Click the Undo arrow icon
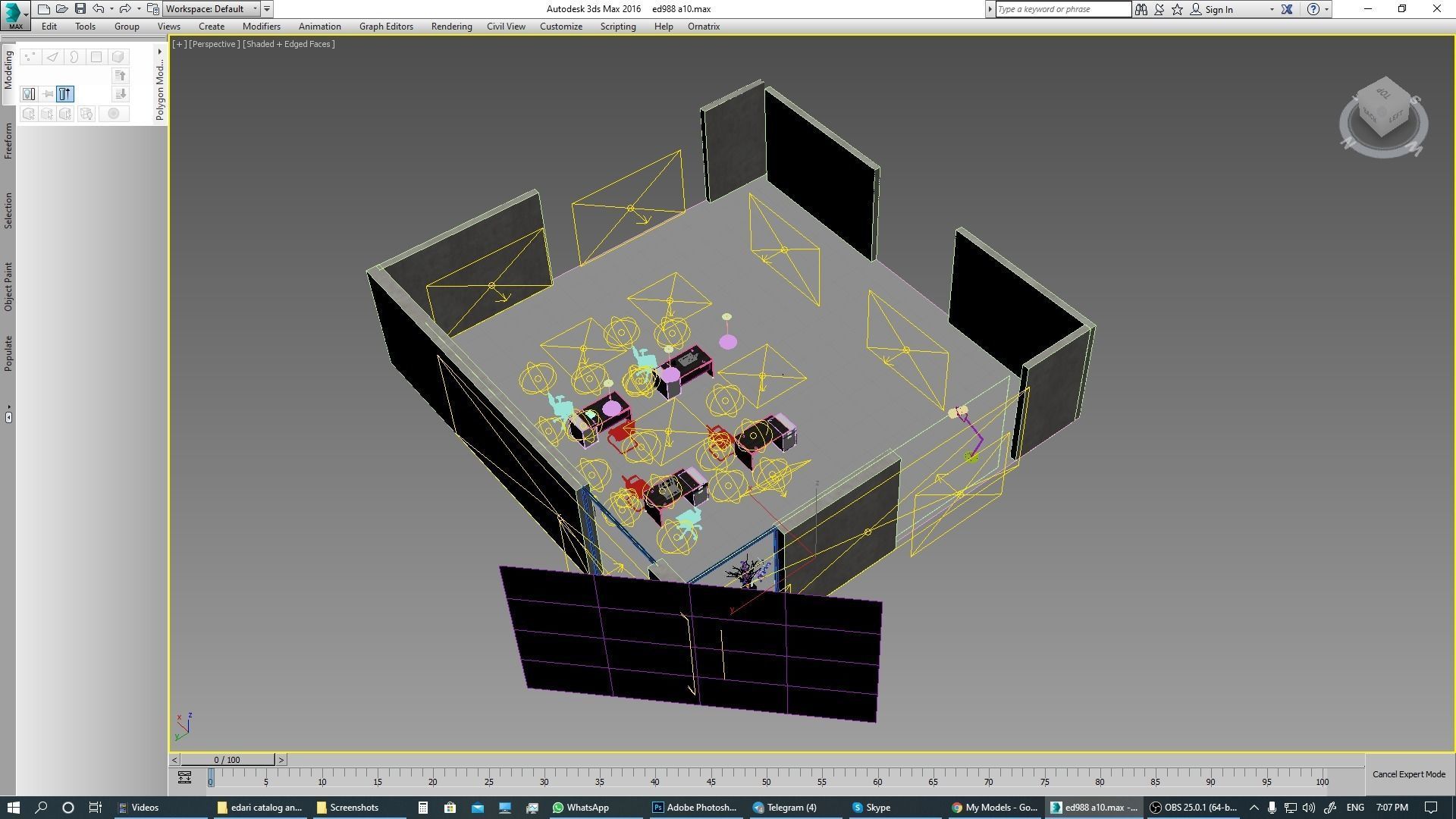Image resolution: width=1456 pixels, height=819 pixels. coord(99,9)
